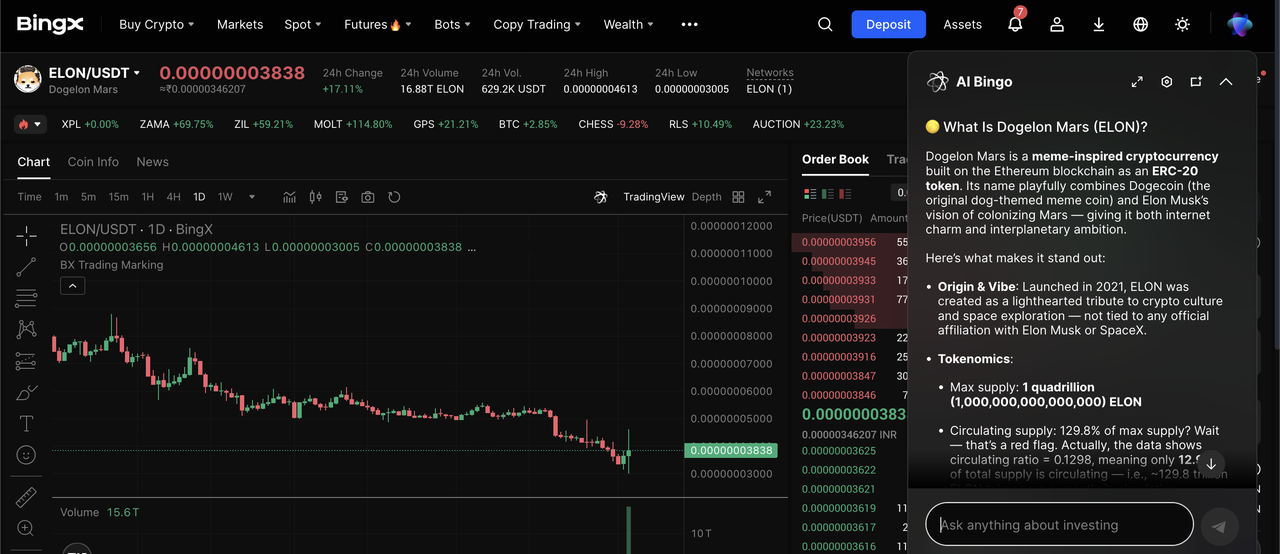This screenshot has height=554, width=1280.
Task: Click the download app icon
Action: coord(1099,25)
